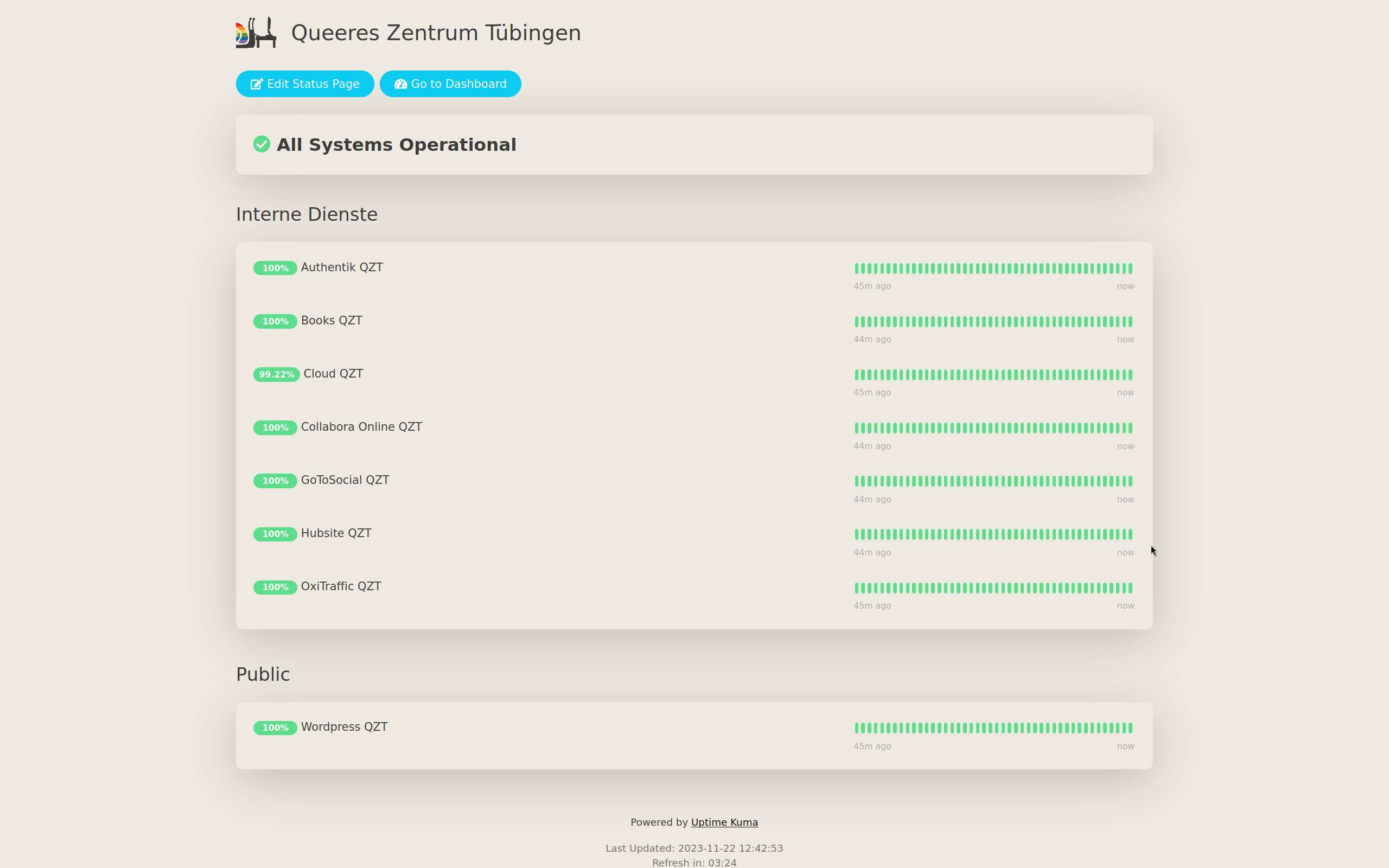Screen dimensions: 1389x868
Task: Click the Hubsite QZT heartbeat bar
Action: [993, 534]
